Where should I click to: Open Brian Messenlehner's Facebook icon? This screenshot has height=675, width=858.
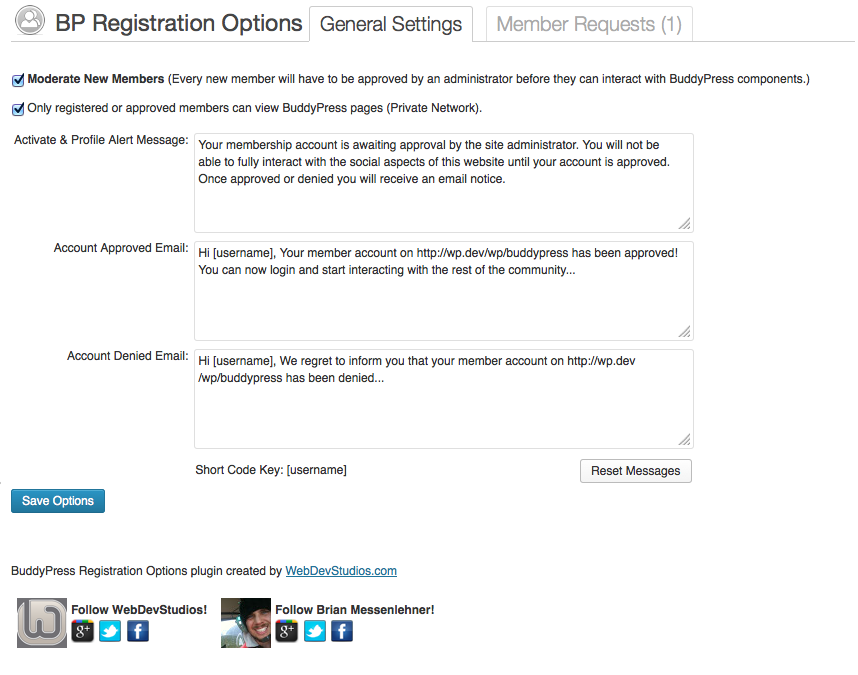pyautogui.click(x=342, y=631)
